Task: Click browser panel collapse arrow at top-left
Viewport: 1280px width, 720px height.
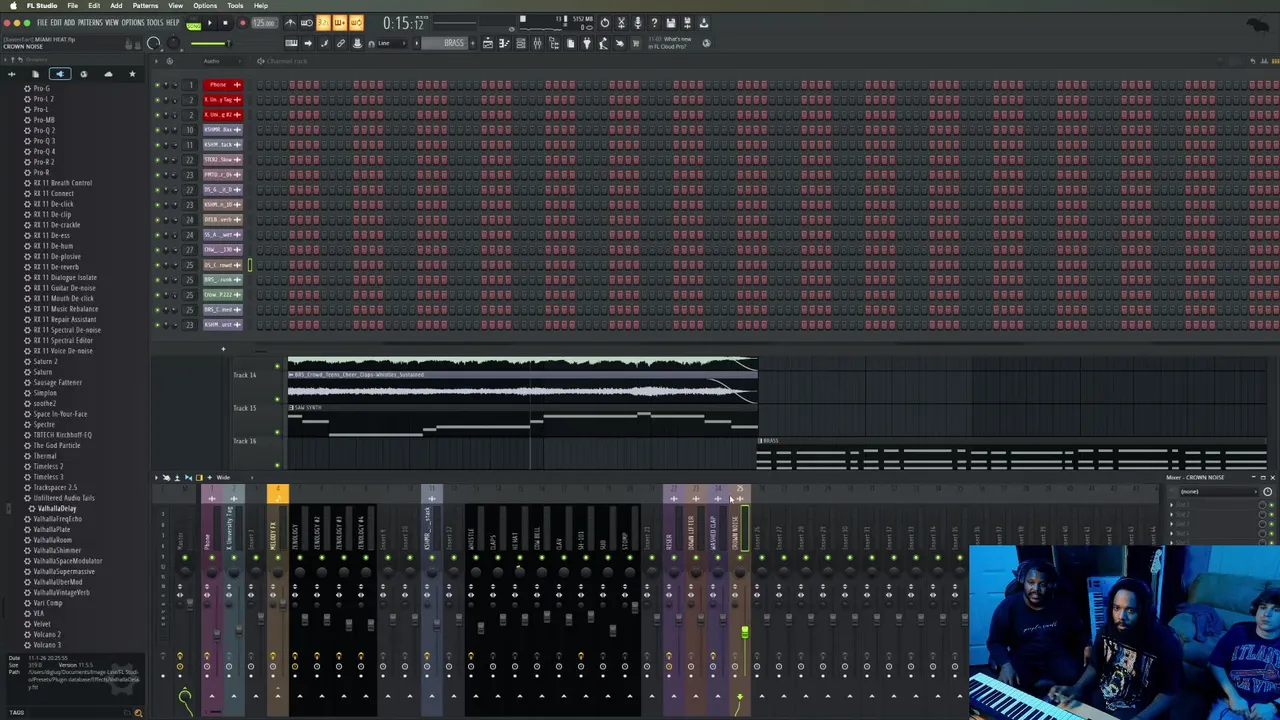Action: coord(5,60)
